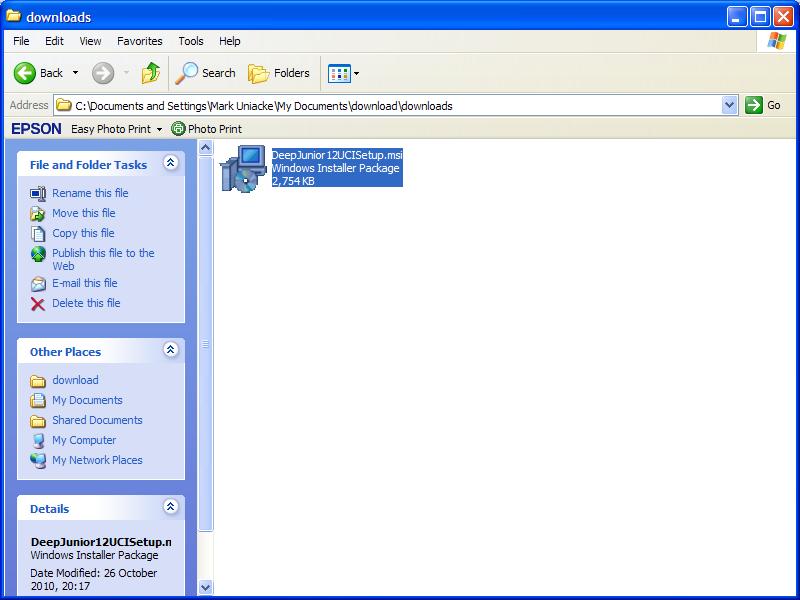Collapse the Details panel
Screen dimensions: 800x600
[170, 507]
